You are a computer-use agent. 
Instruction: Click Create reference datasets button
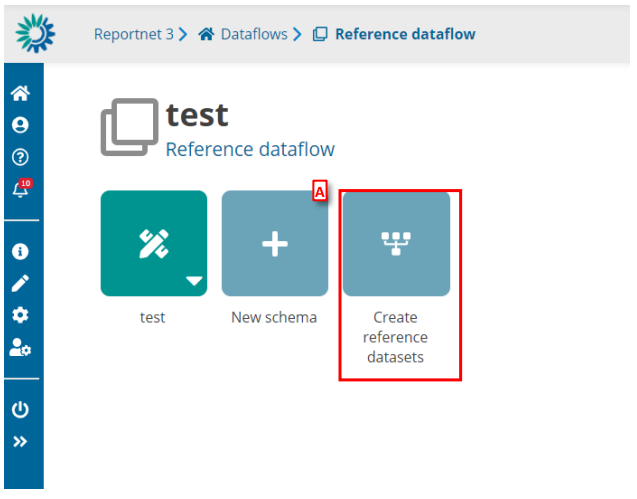click(396, 243)
